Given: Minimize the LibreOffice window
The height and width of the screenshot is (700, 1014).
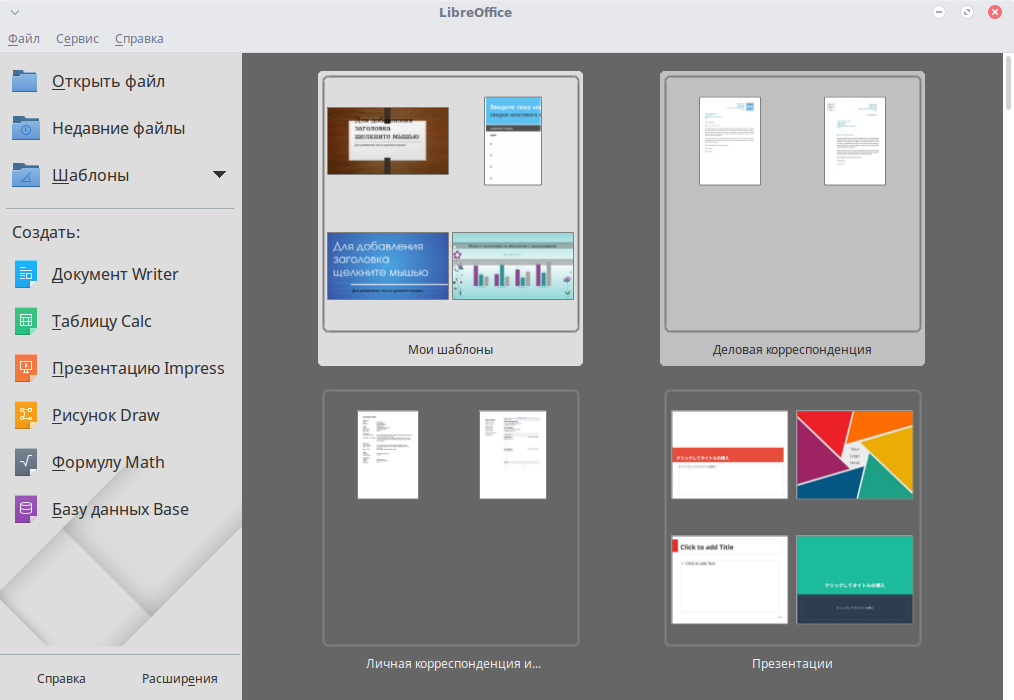Looking at the screenshot, I should (x=939, y=12).
